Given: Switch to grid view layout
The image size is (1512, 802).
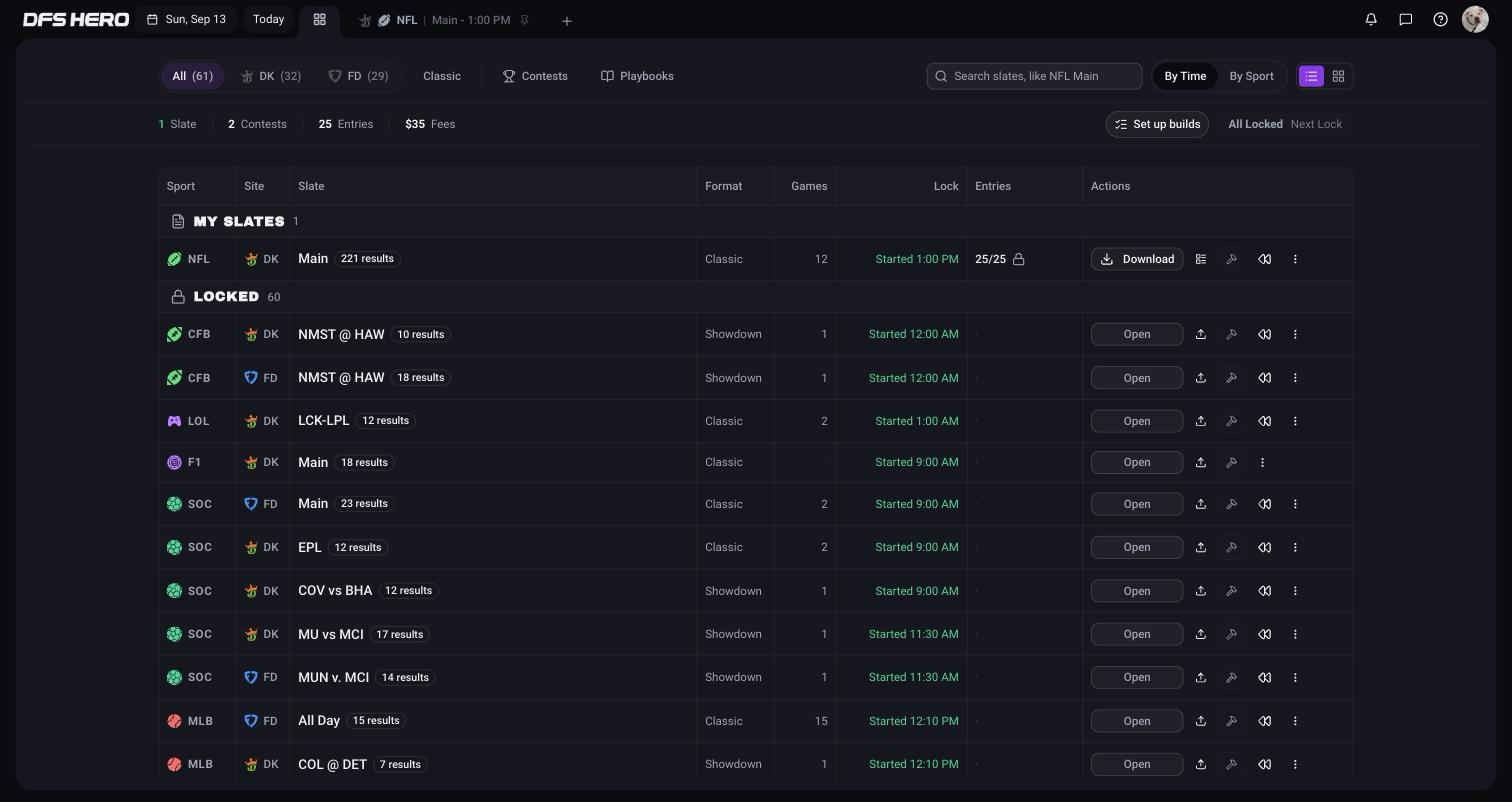Looking at the screenshot, I should (x=1338, y=76).
